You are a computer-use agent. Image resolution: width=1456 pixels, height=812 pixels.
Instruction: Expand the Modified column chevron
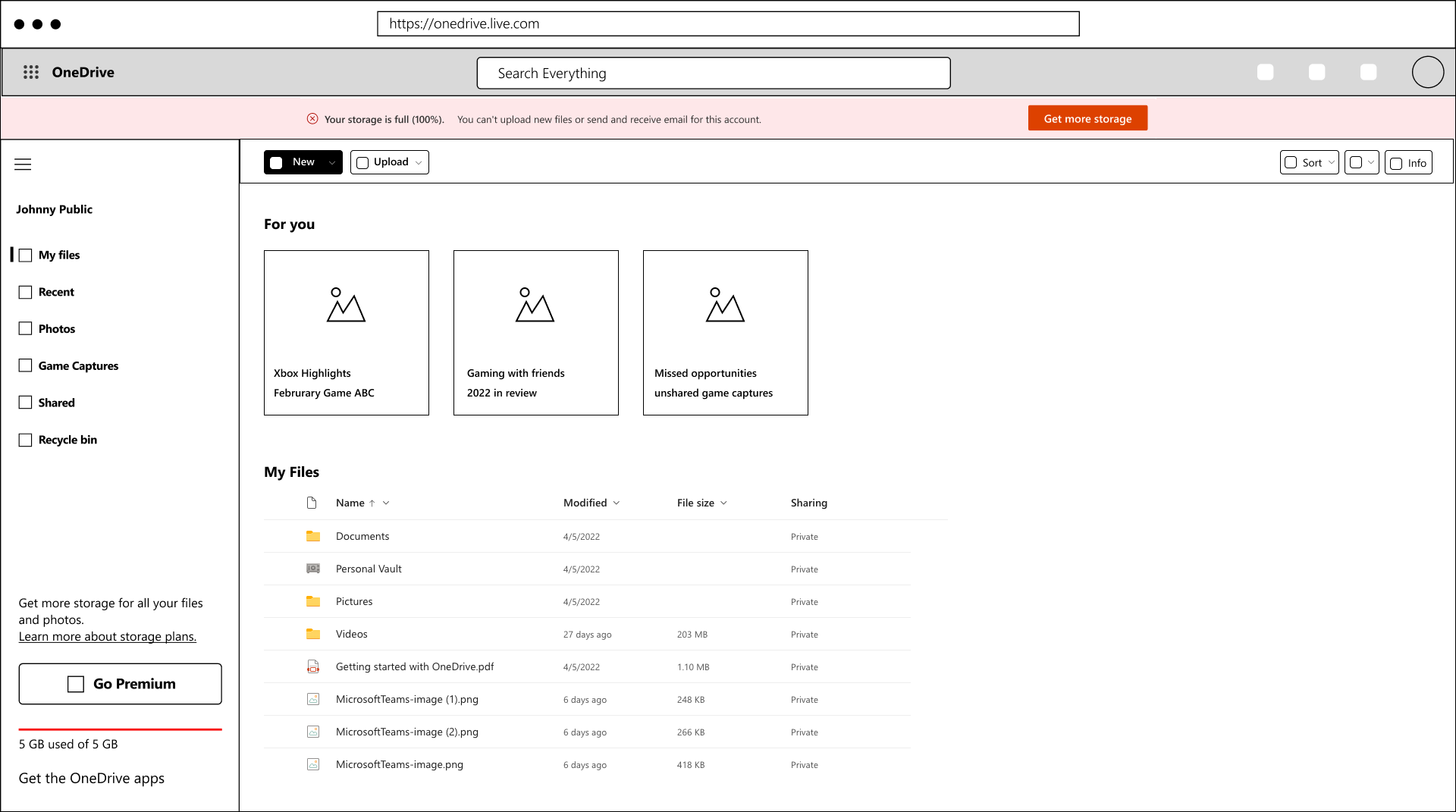point(617,503)
